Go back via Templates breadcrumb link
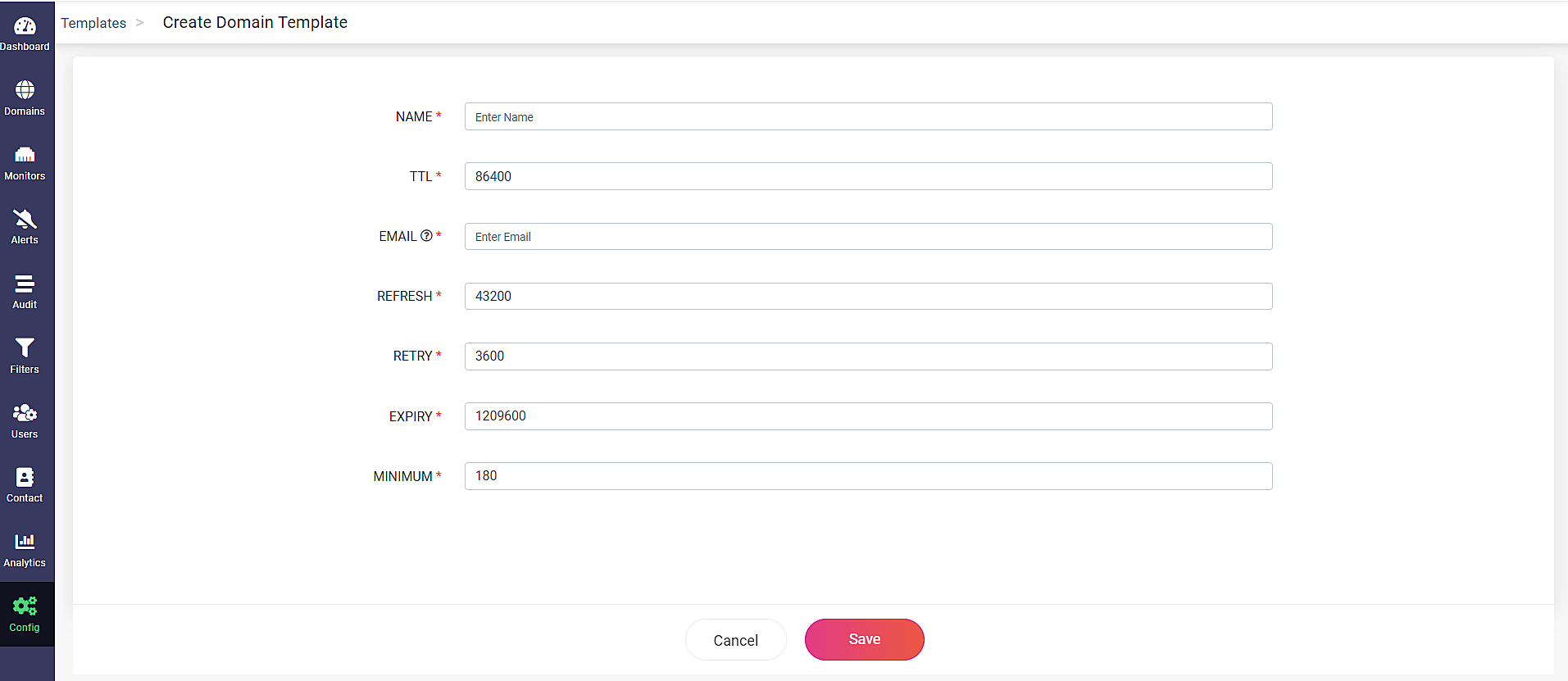 pos(93,23)
